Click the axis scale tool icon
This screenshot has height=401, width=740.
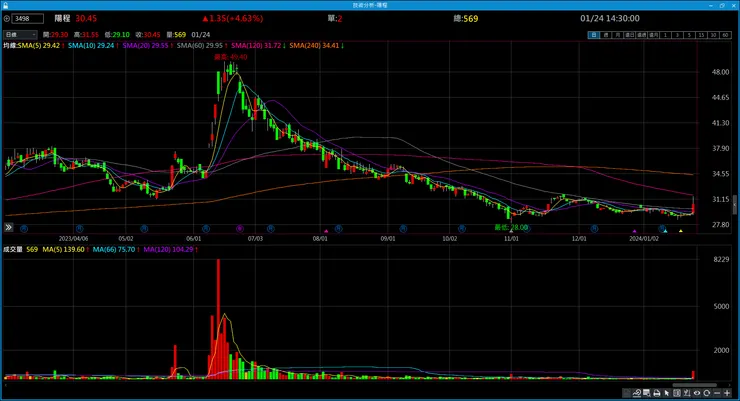pyautogui.click(x=687, y=393)
